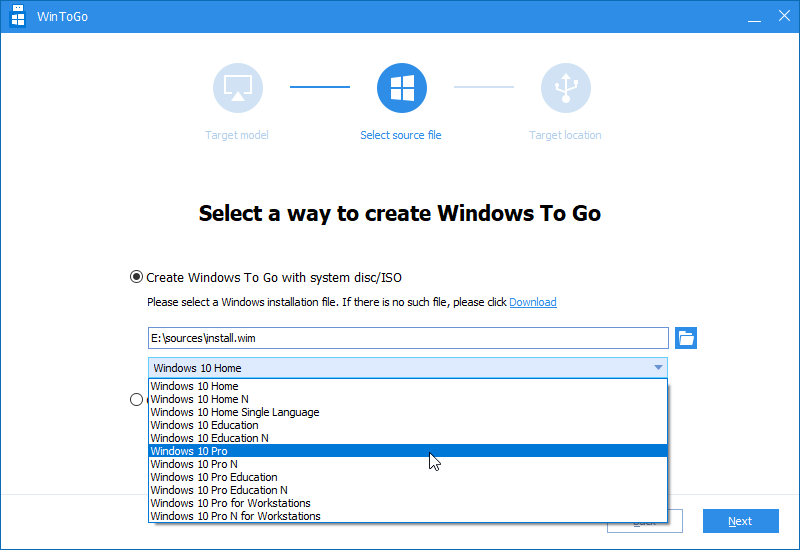This screenshot has height=550, width=800.
Task: Choose Windows 10 Home from list
Action: 408,386
